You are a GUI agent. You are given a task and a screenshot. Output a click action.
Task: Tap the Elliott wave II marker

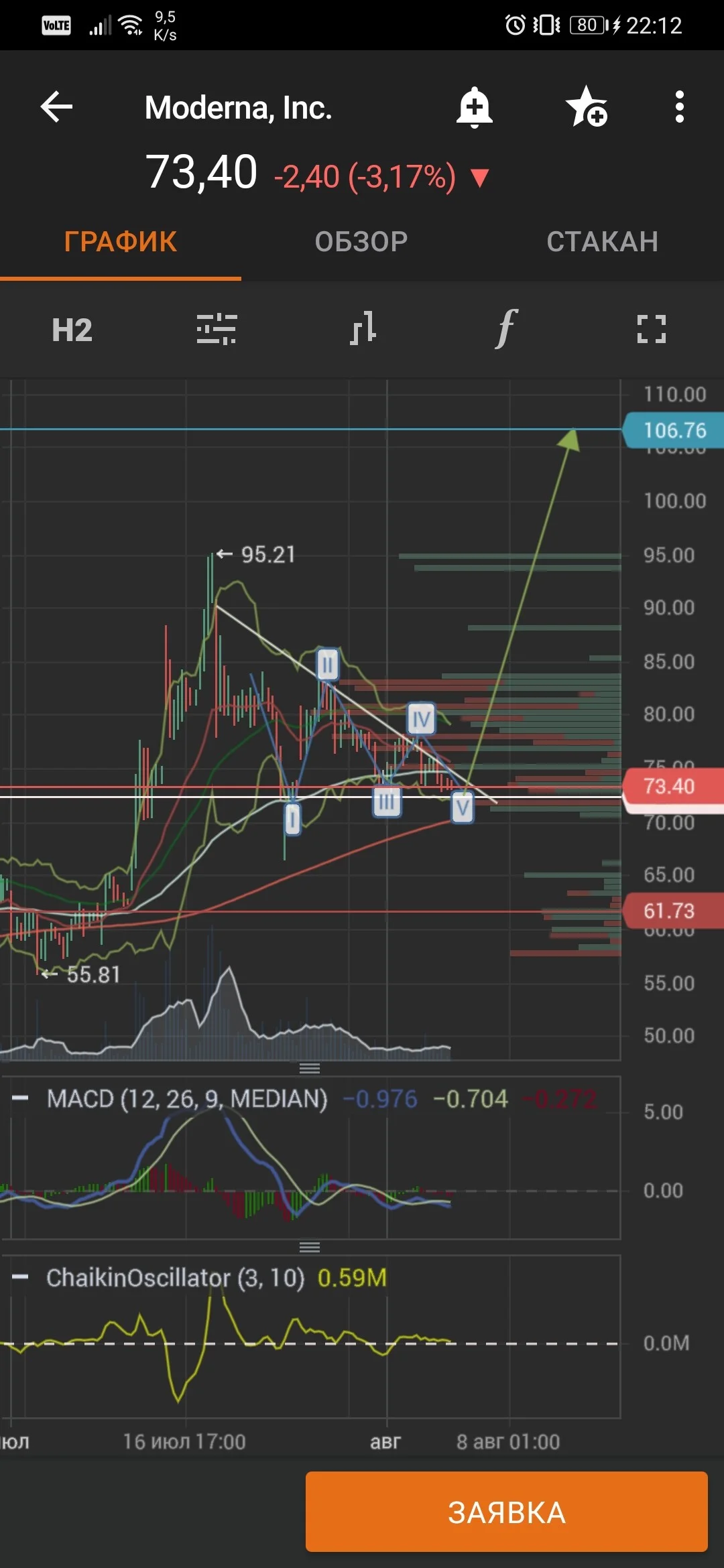(x=327, y=665)
